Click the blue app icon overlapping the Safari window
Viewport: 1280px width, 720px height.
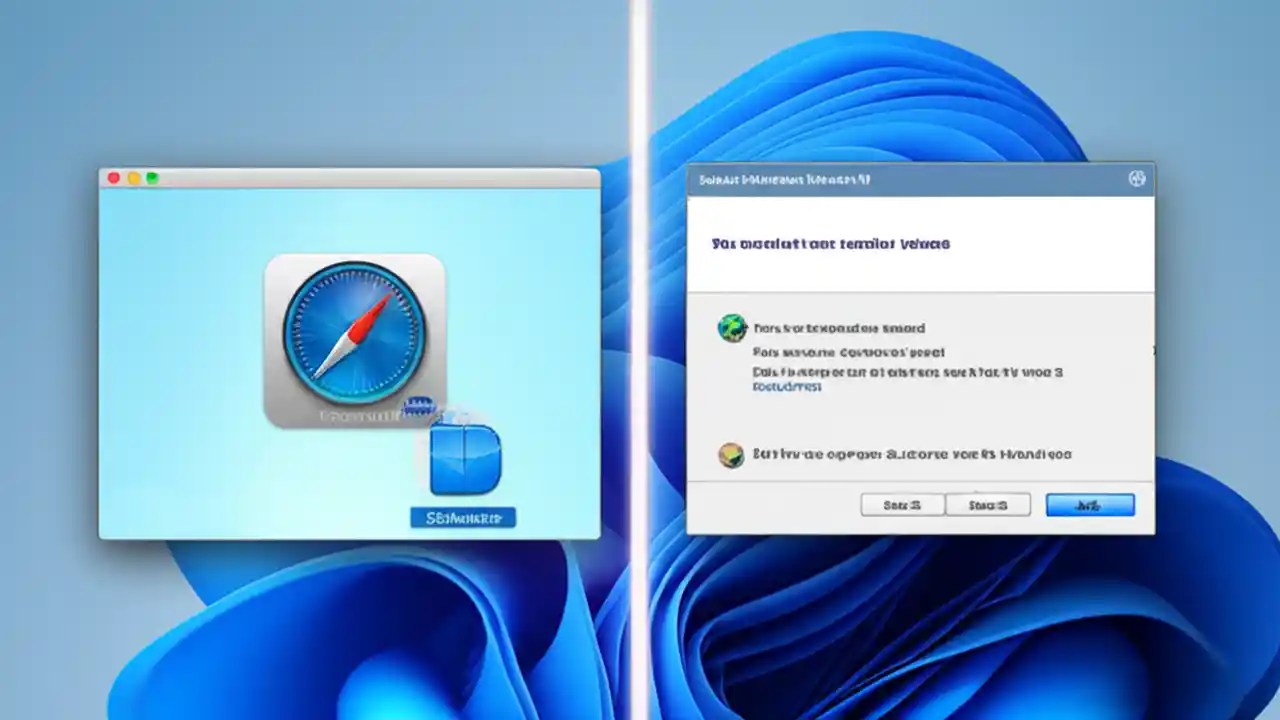[466, 458]
